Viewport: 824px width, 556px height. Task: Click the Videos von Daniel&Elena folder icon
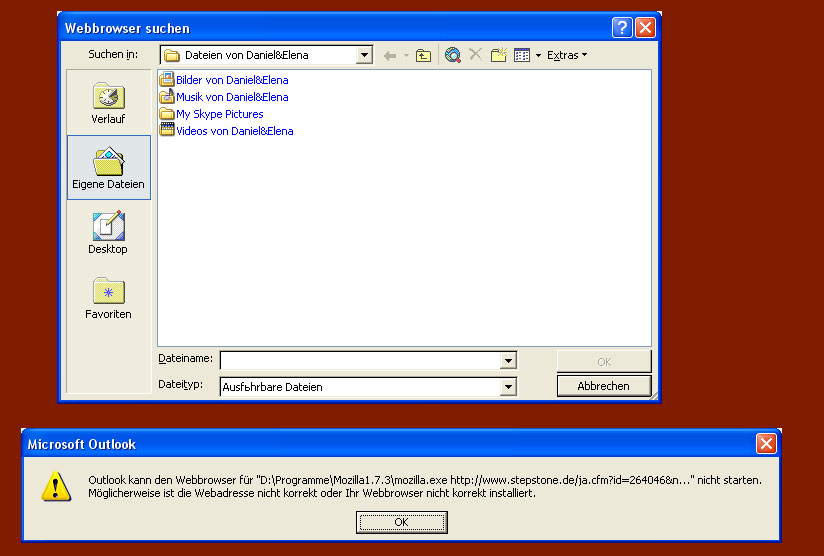(x=167, y=130)
